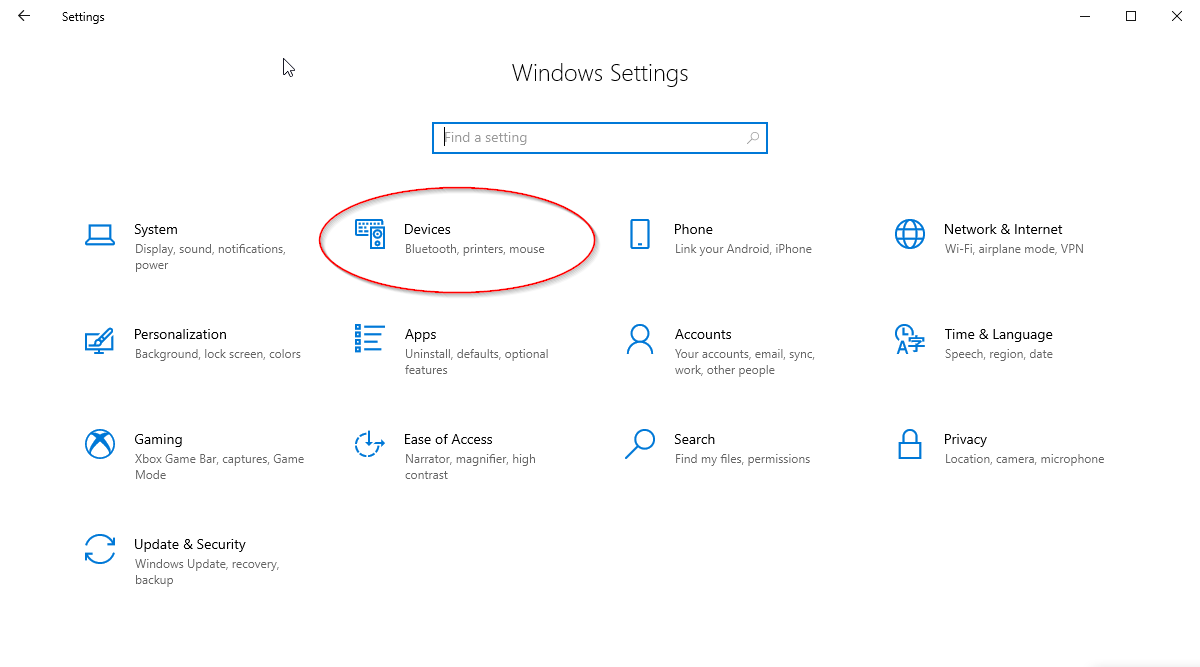Click 'Narrator, magnifier, high contrast' description
Screen dimensions: 1200x667
point(470,467)
